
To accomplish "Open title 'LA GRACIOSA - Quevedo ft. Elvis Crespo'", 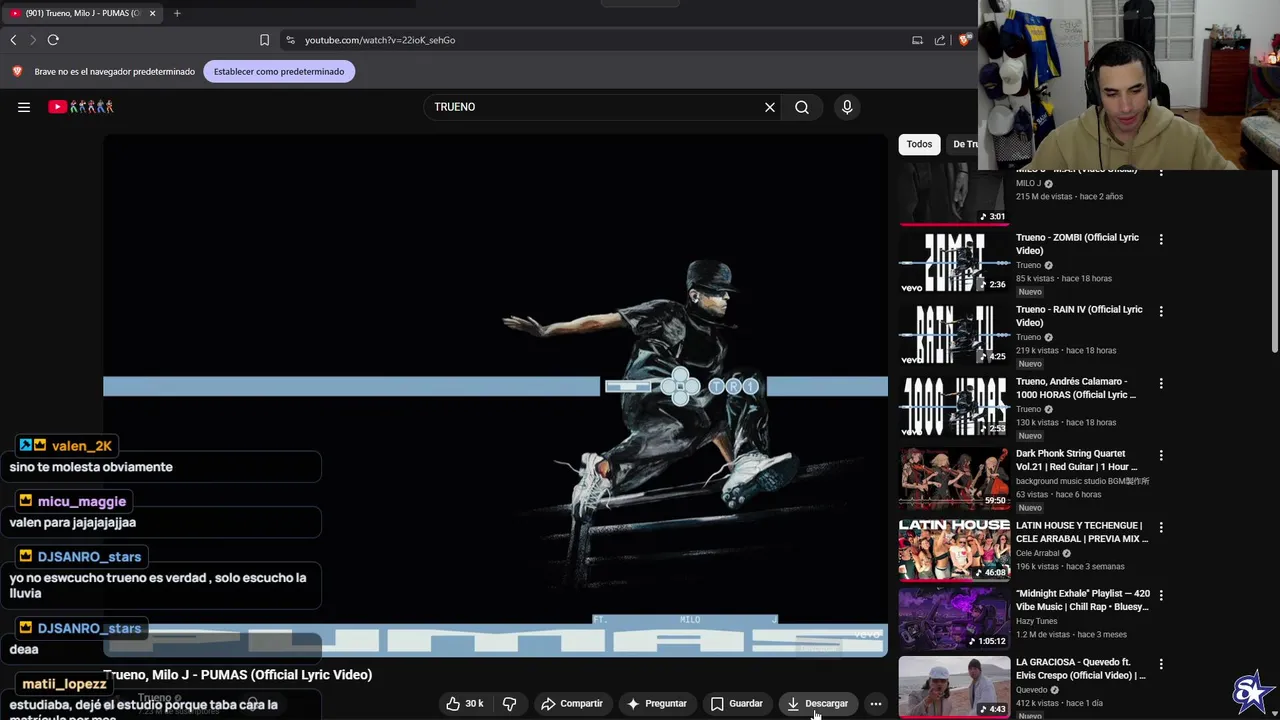I will tap(1081, 669).
